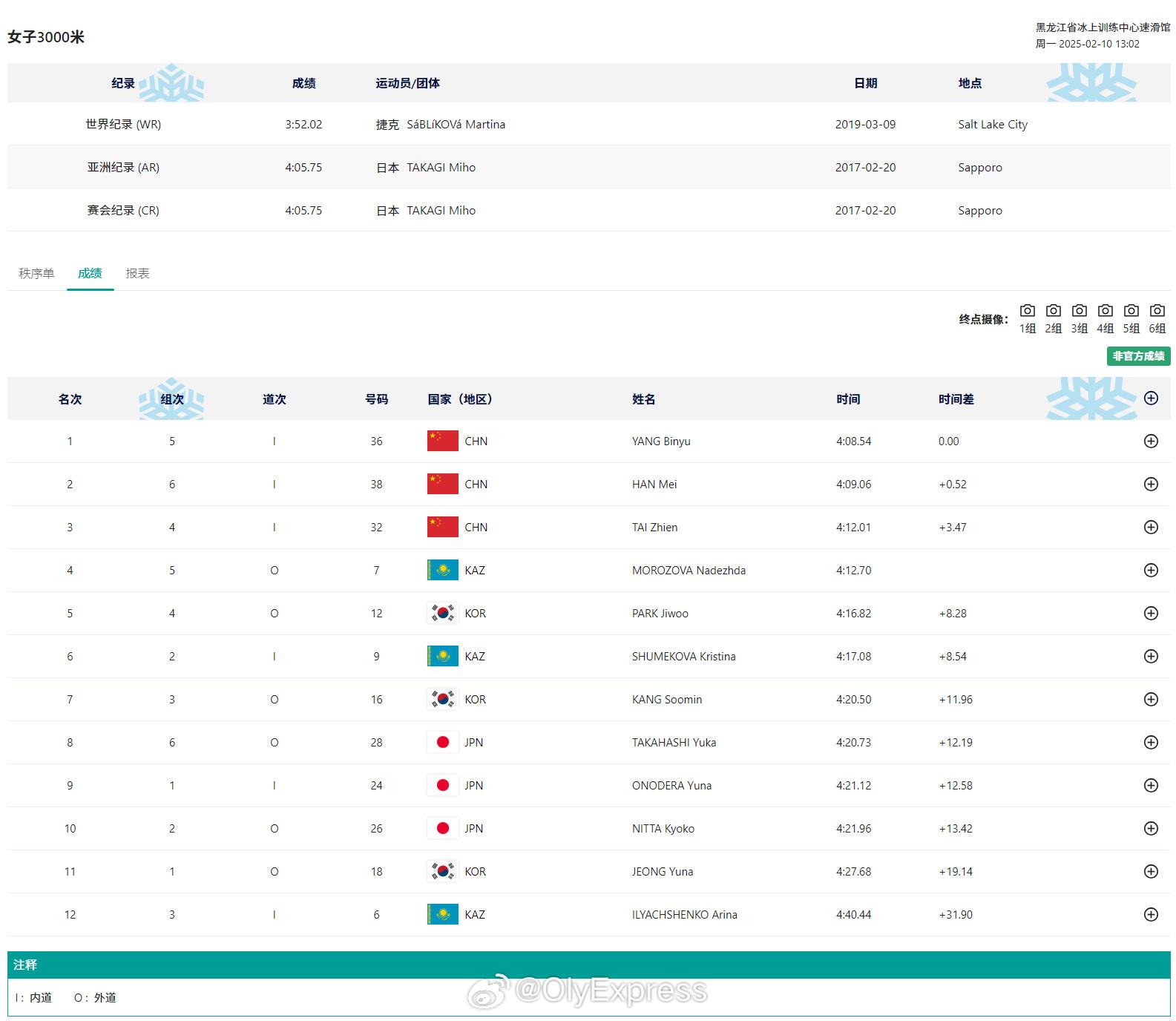Click Japan flag beside NITTA Kyoko
The width and height of the screenshot is (1176, 1021).
click(443, 828)
